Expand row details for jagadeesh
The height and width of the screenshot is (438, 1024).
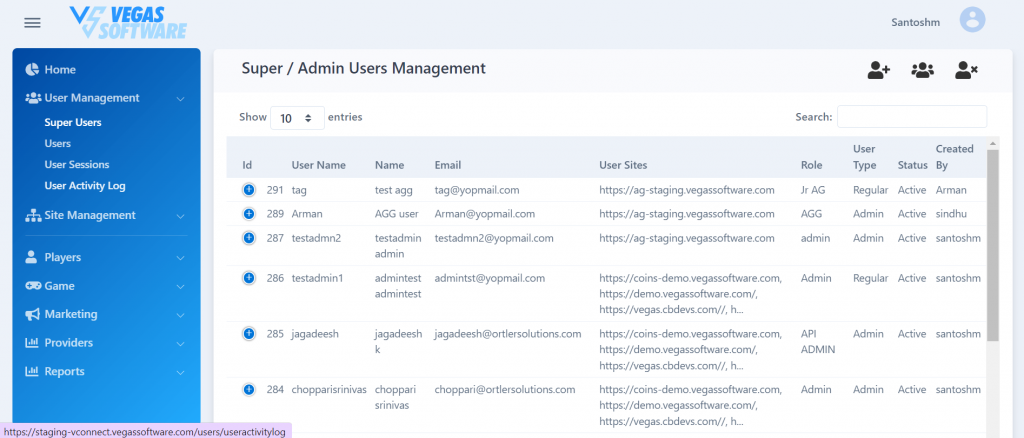pyautogui.click(x=248, y=334)
